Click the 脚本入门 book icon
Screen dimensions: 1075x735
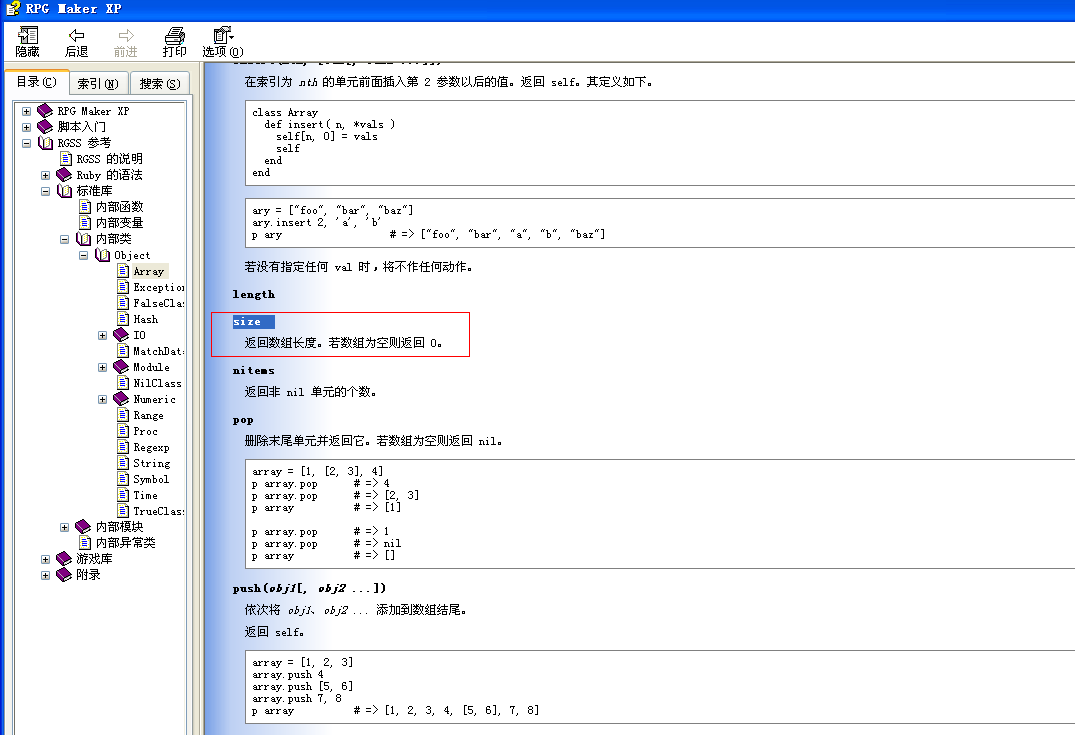[45, 126]
